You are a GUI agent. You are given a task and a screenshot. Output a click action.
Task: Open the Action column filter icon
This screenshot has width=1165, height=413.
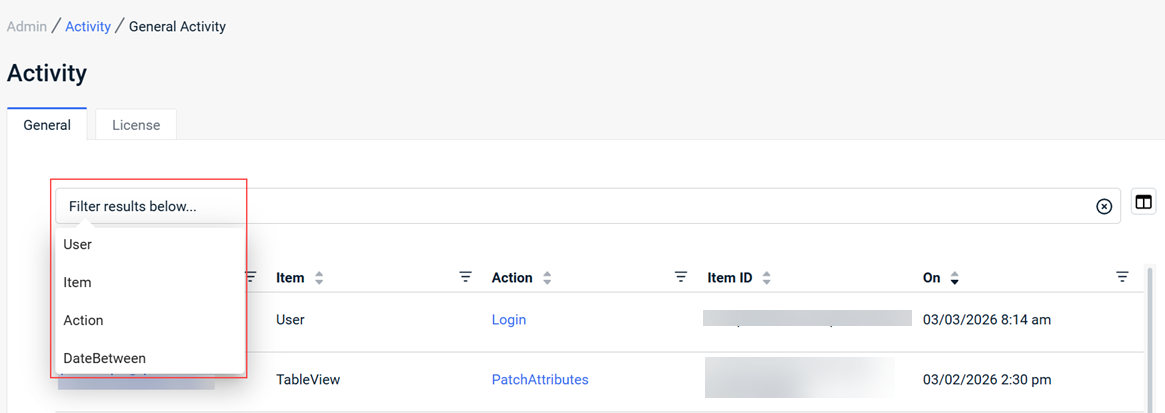[681, 277]
